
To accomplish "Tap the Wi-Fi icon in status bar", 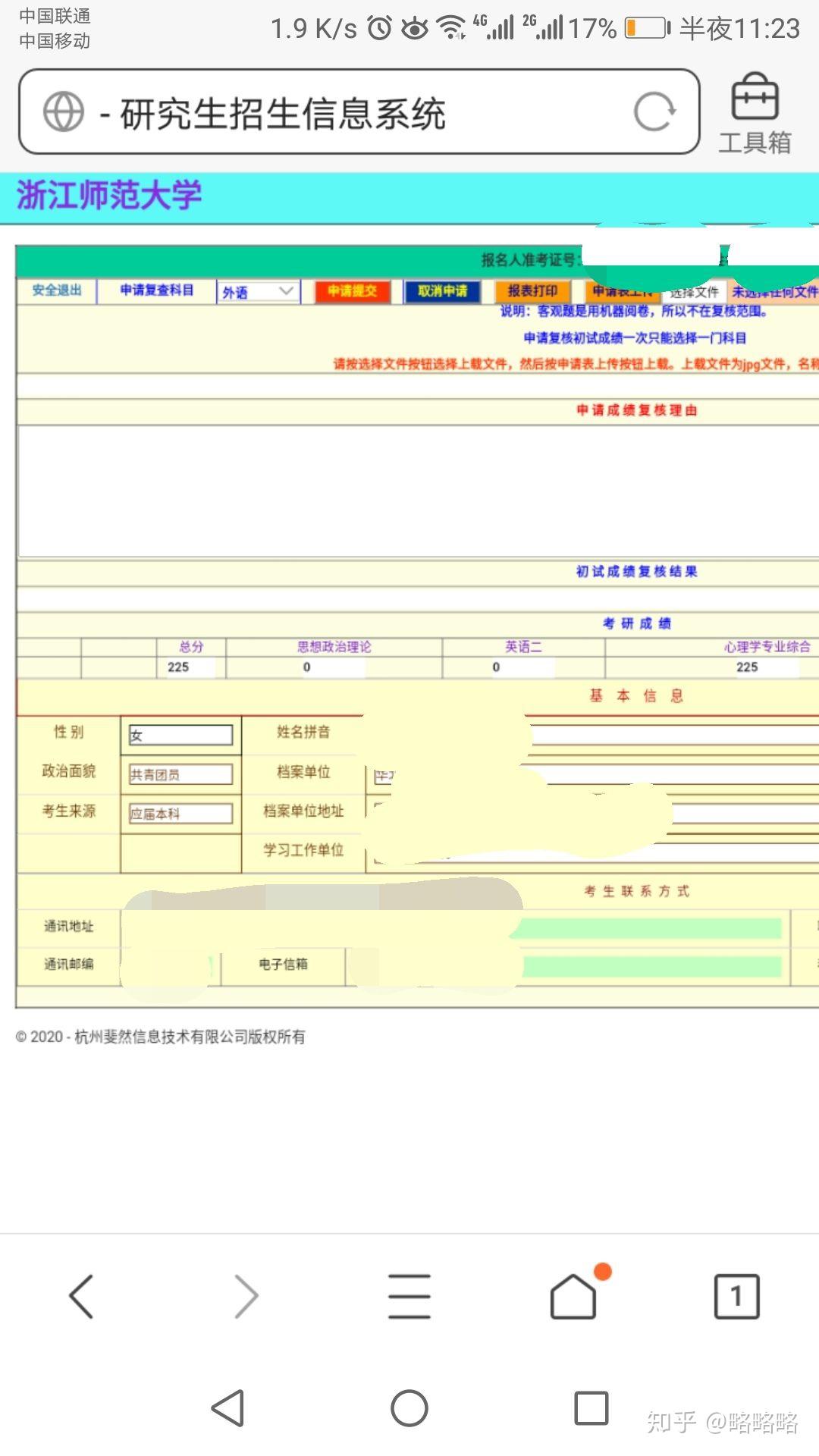I will pyautogui.click(x=453, y=28).
